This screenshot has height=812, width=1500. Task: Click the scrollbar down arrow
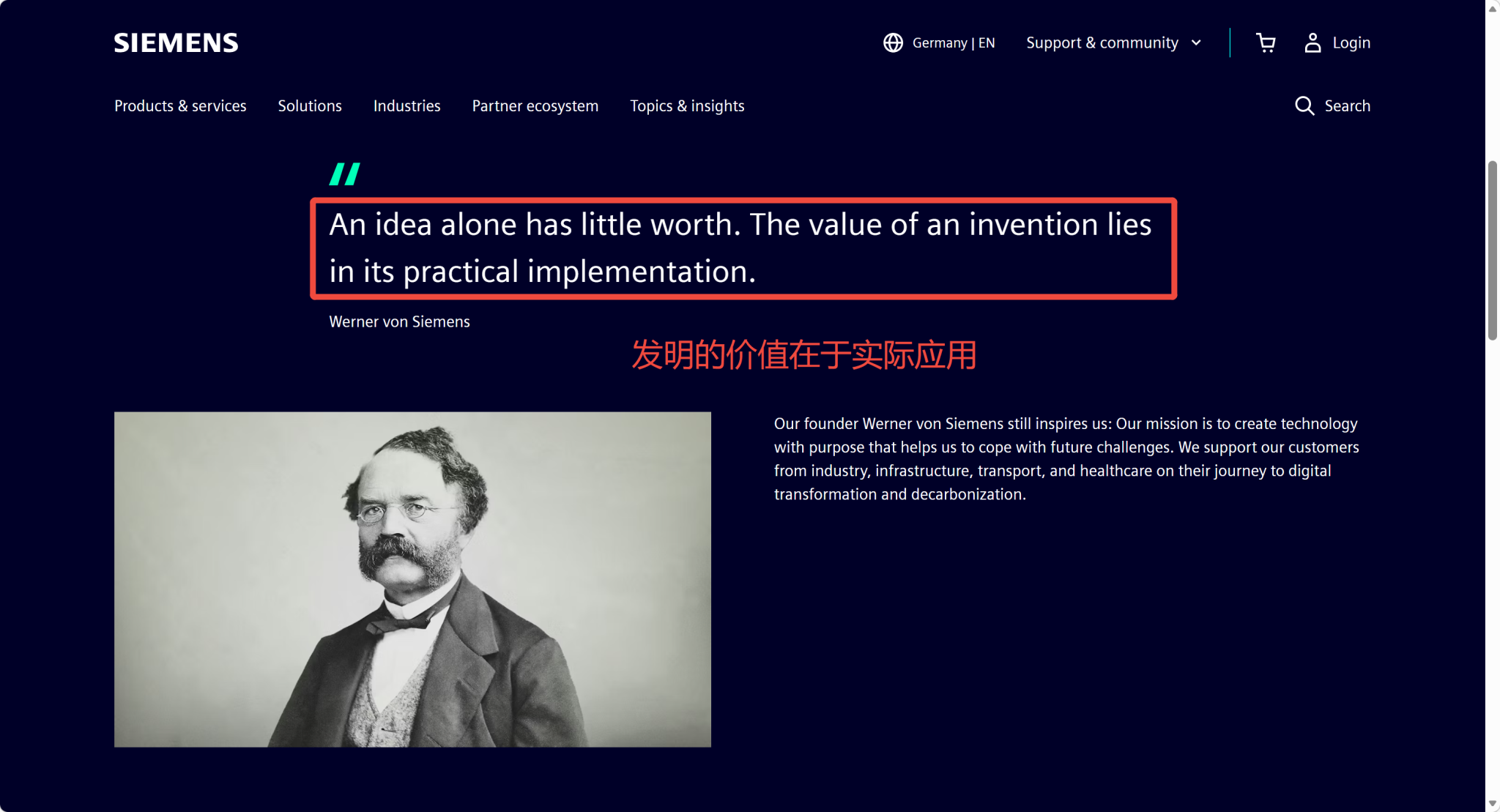click(x=1493, y=804)
